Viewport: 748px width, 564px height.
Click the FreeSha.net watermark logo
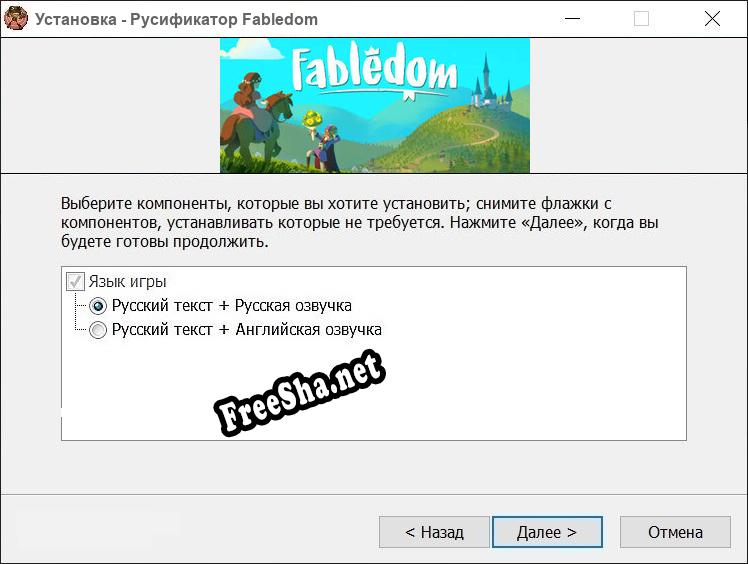[x=300, y=394]
